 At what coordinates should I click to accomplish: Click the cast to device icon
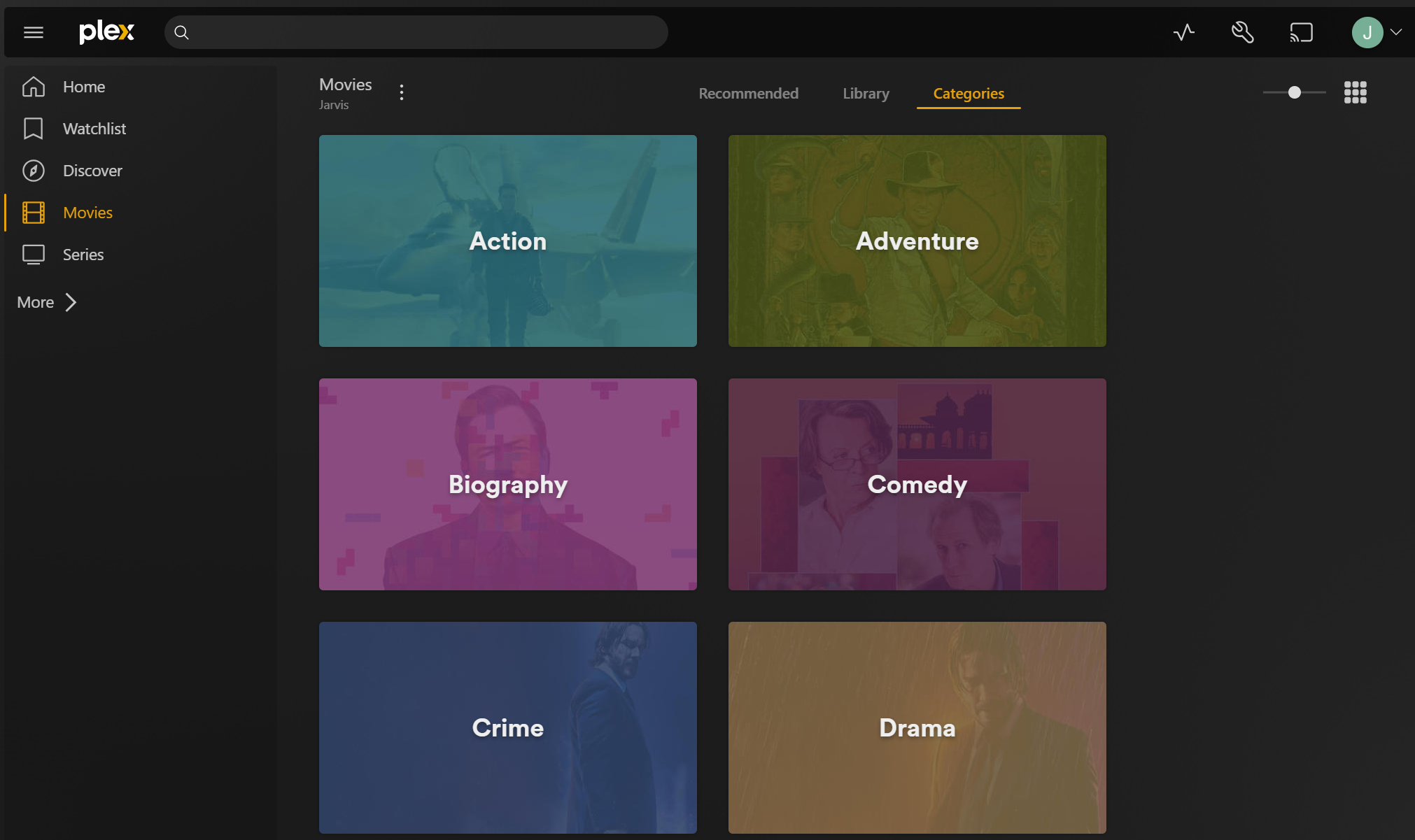point(1302,31)
